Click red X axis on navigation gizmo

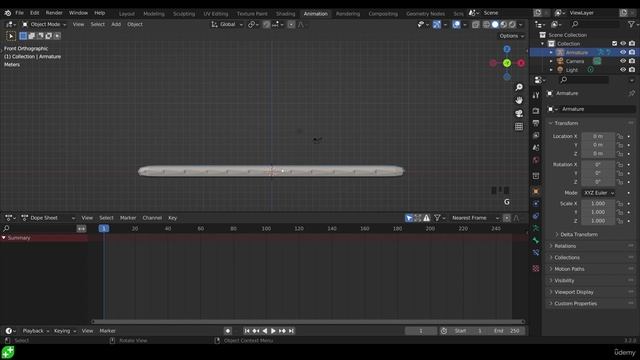tap(521, 63)
